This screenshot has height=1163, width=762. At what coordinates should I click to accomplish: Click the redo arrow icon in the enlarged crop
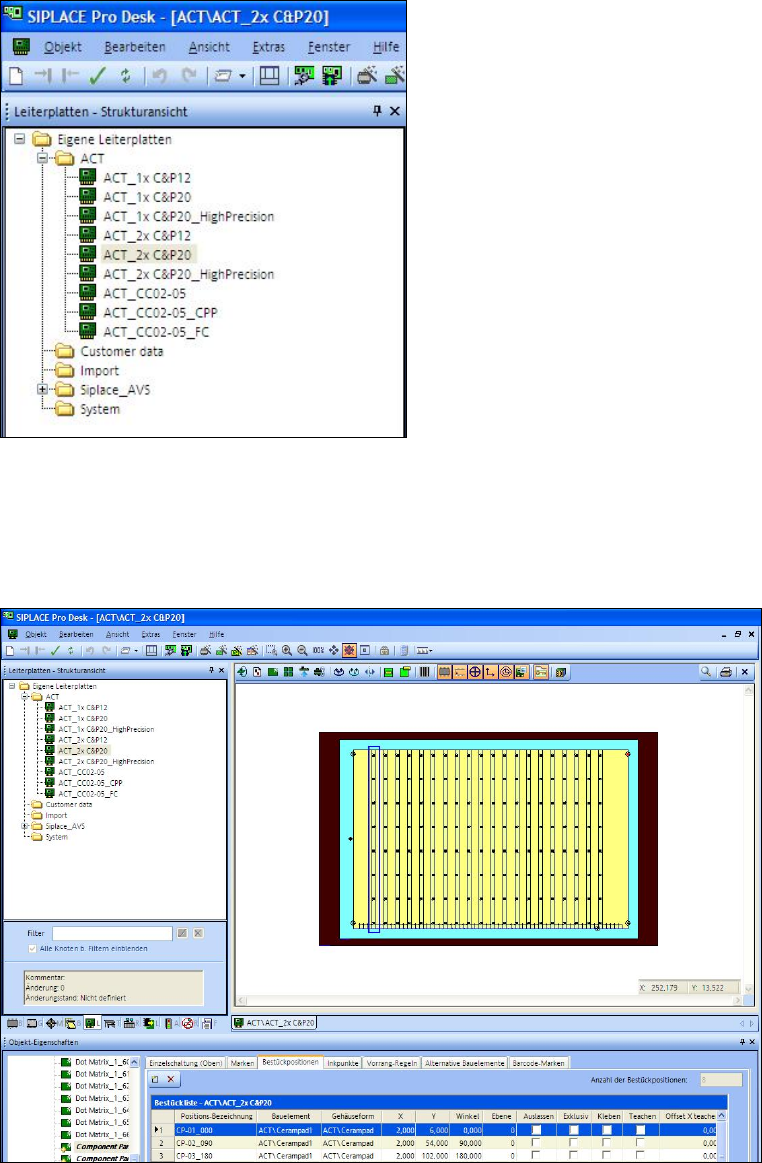[x=190, y=76]
